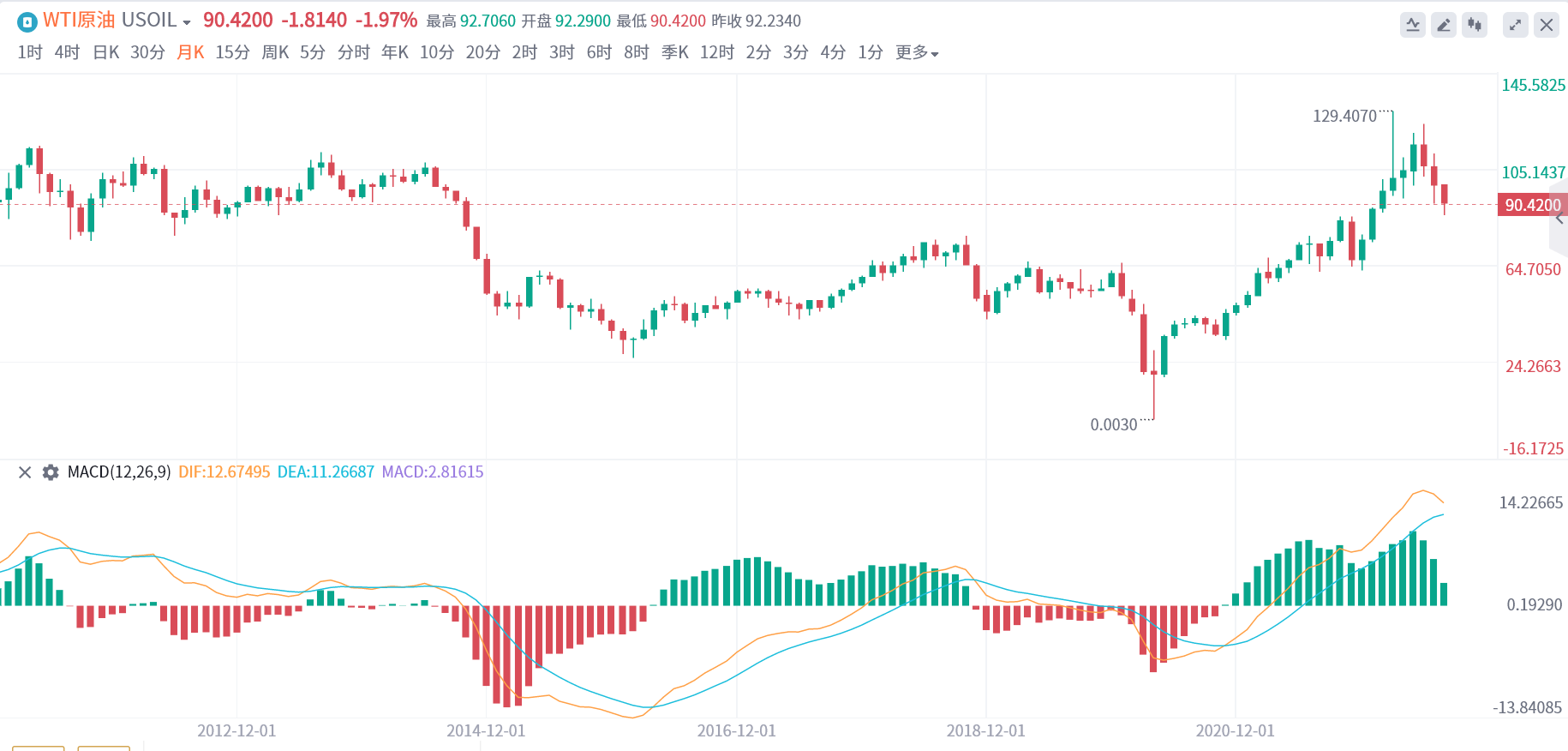The height and width of the screenshot is (751, 1568).
Task: Expand the USOIL symbol dropdown
Action: (187, 22)
